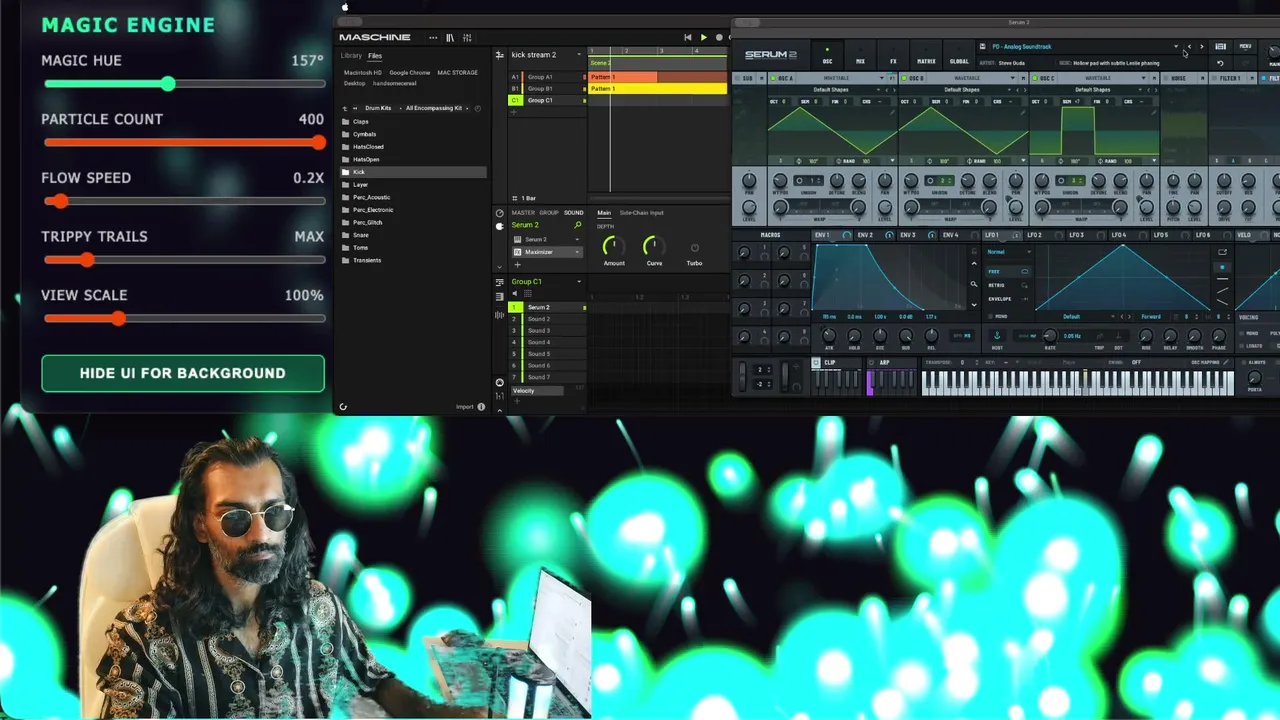The width and height of the screenshot is (1280, 720).
Task: Click the info icon beside Import
Action: point(481,407)
